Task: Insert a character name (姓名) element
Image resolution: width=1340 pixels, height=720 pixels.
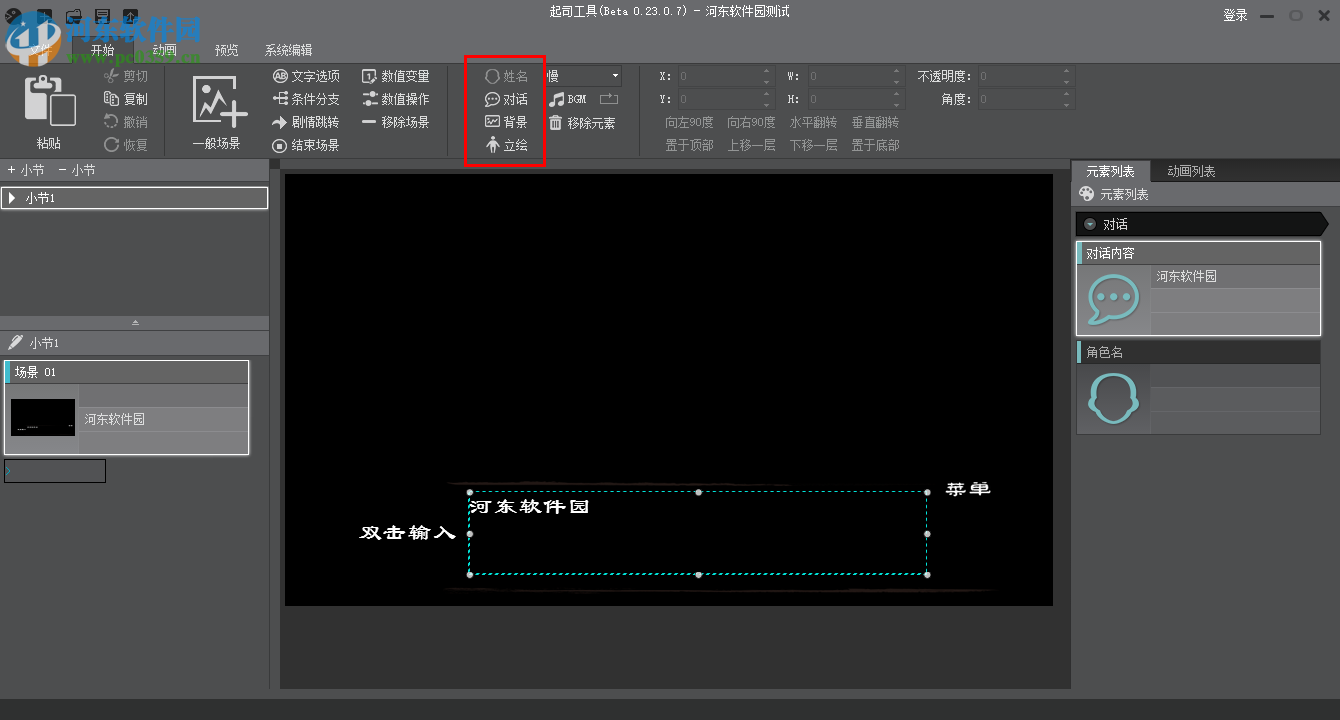Action: 507,76
